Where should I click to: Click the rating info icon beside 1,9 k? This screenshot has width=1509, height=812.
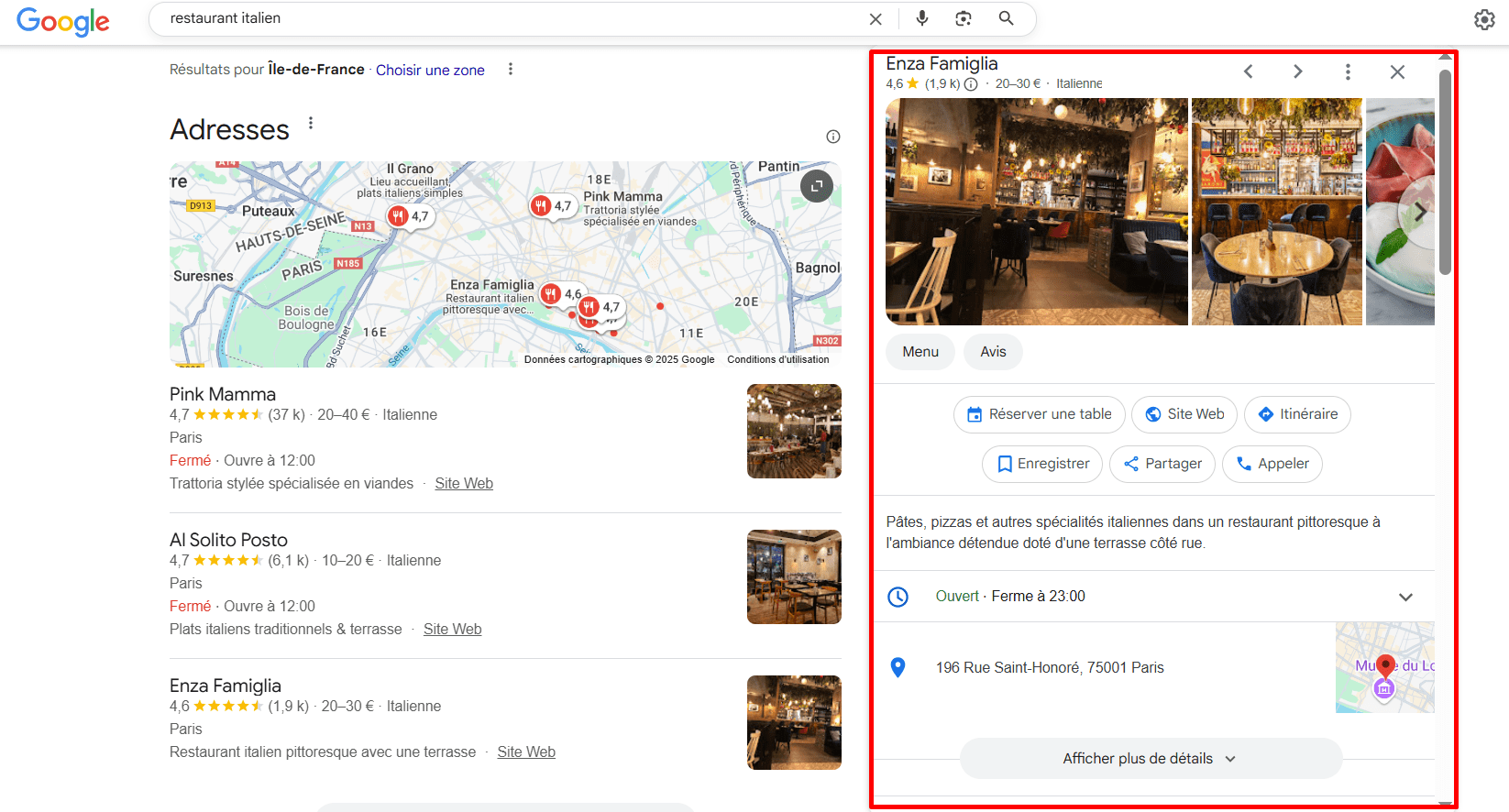(x=971, y=84)
